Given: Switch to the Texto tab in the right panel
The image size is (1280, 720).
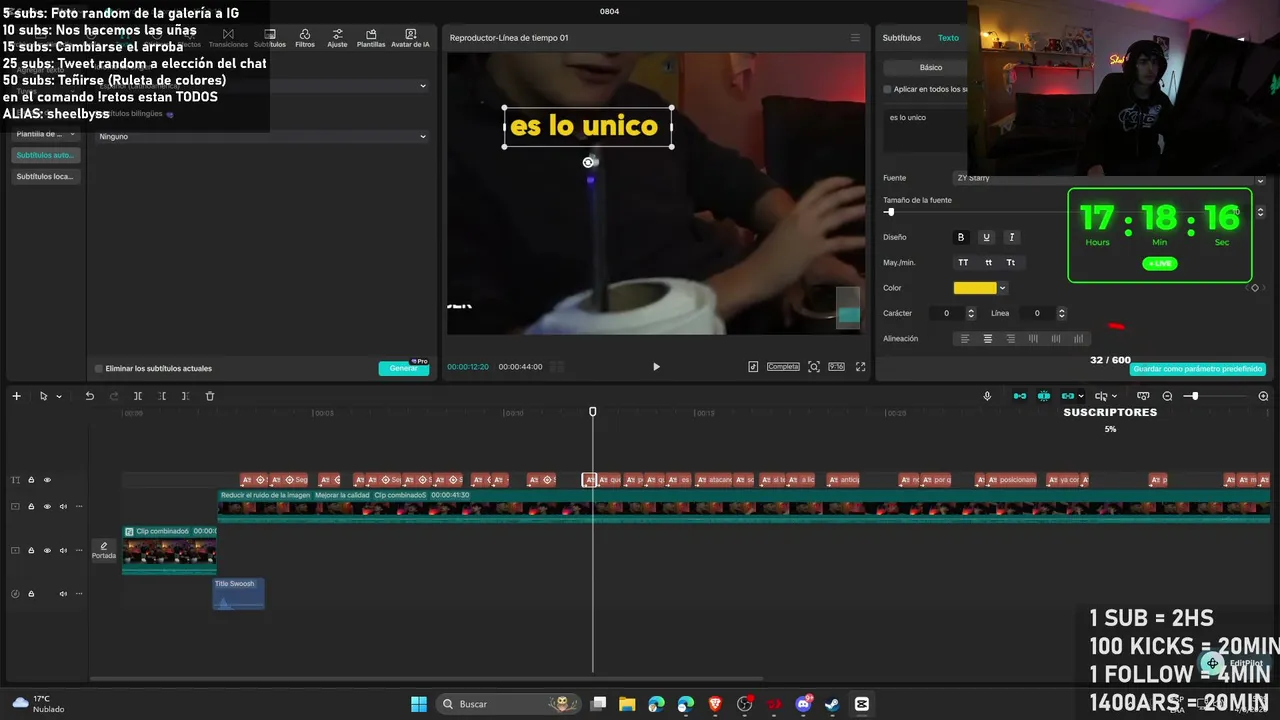Looking at the screenshot, I should coord(948,38).
